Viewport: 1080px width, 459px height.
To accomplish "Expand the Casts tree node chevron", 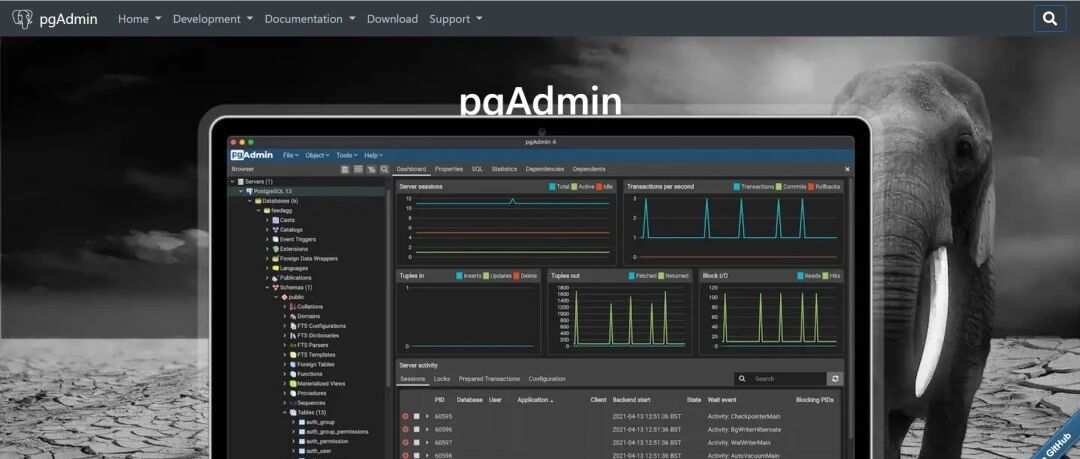I will pos(267,220).
